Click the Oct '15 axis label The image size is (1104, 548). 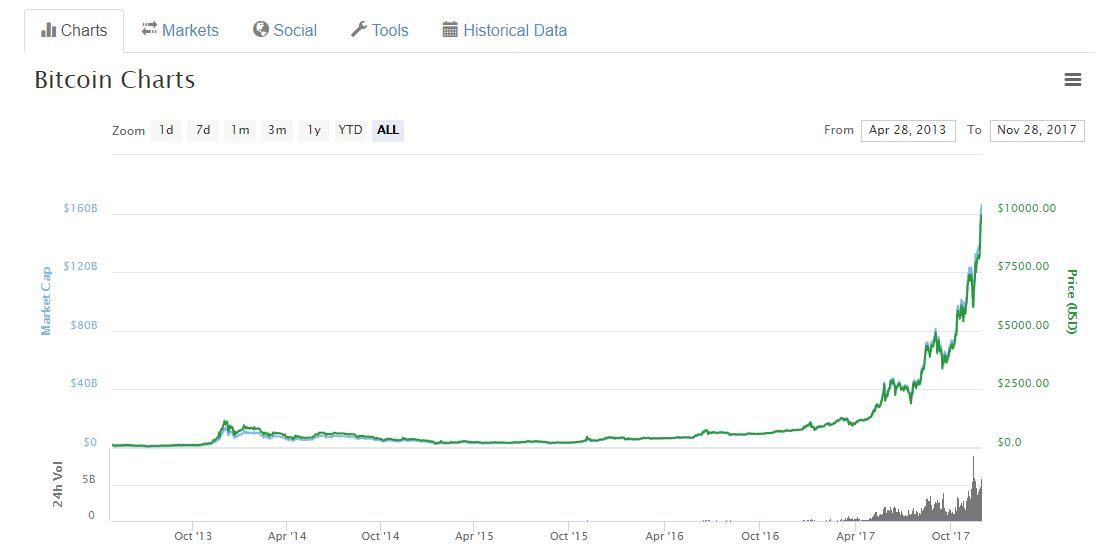point(569,536)
